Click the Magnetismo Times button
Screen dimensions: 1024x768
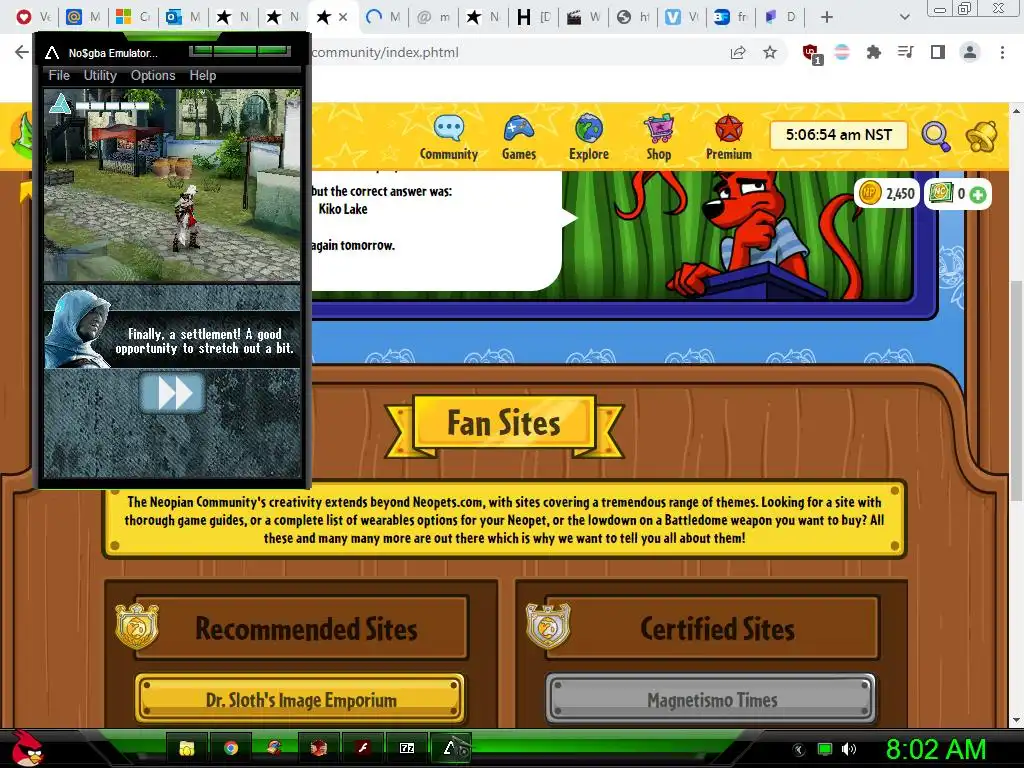pyautogui.click(x=711, y=699)
